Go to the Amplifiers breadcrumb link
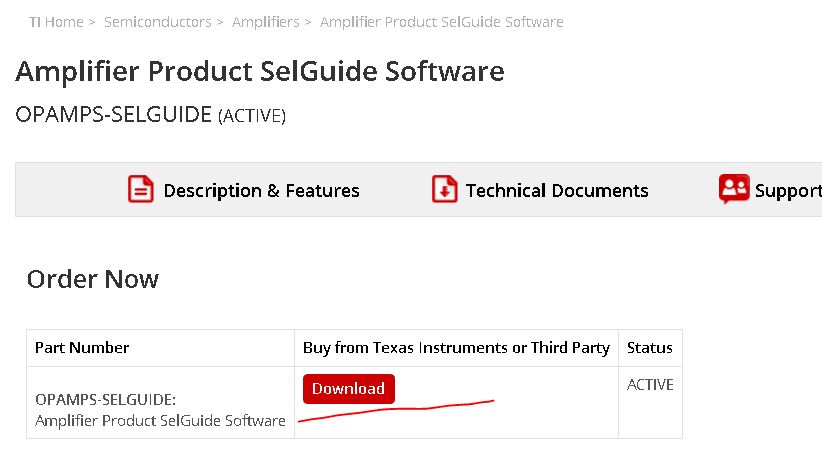 click(265, 21)
